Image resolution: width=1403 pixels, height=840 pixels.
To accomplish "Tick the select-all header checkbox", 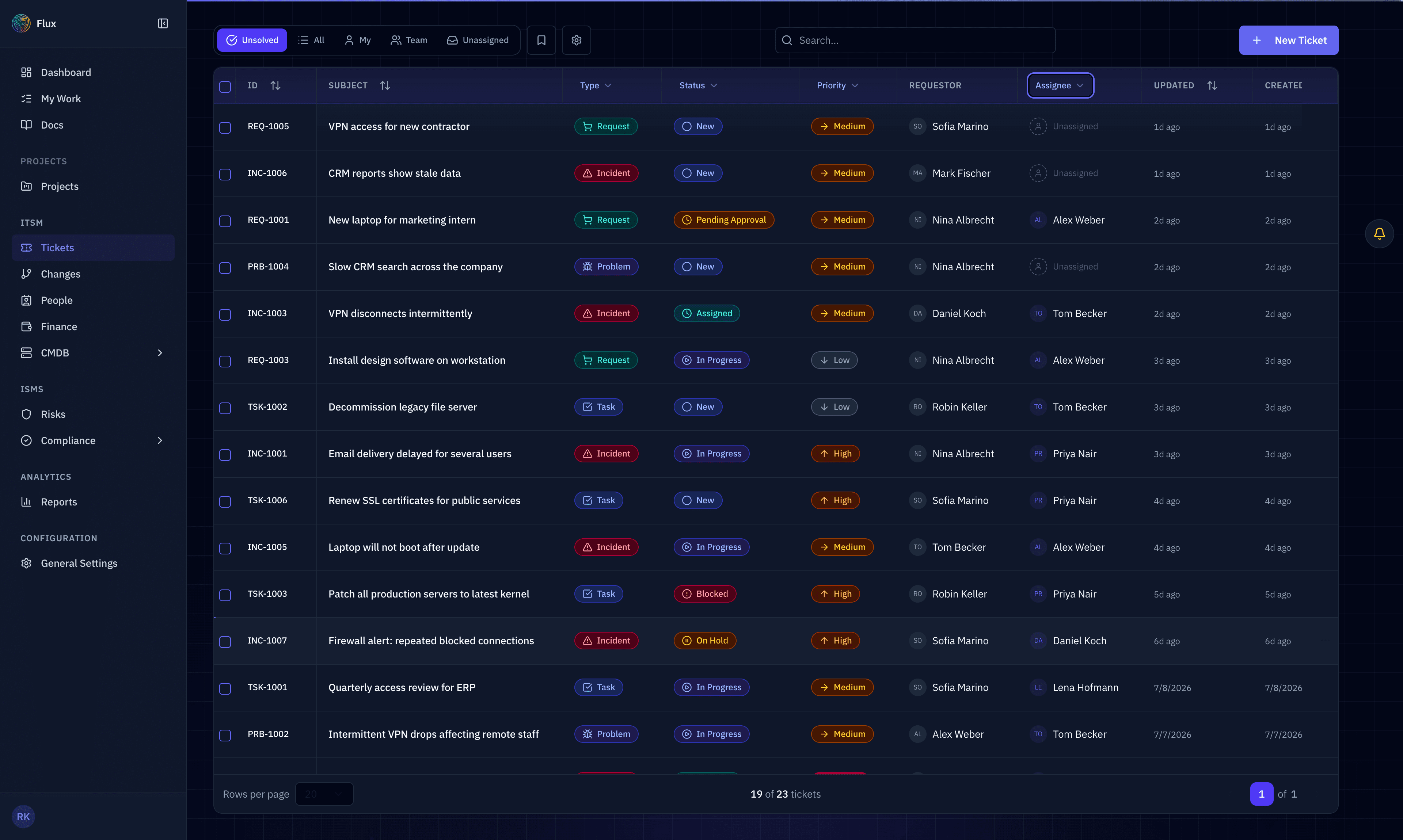I will click(x=225, y=87).
